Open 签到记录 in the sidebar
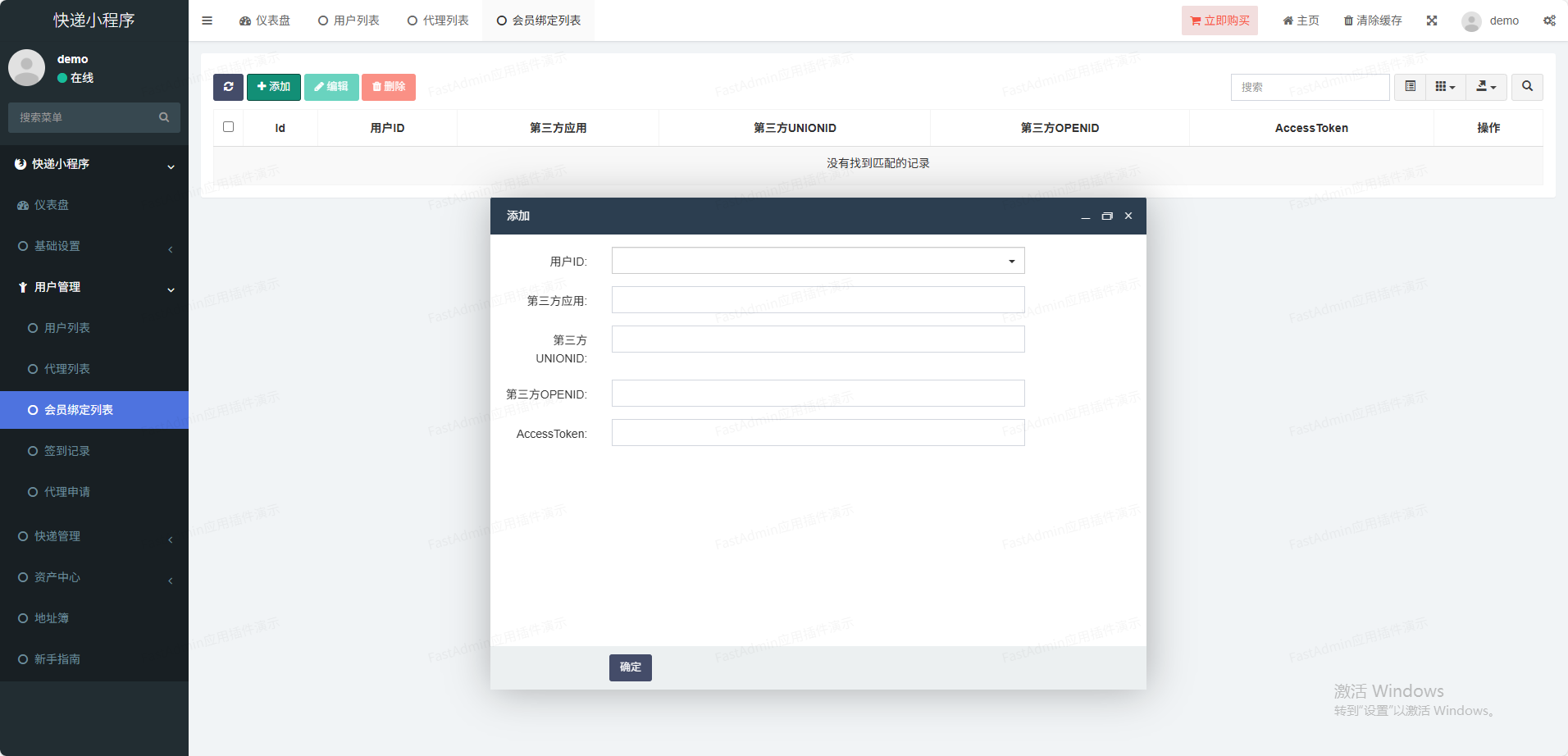 [67, 451]
